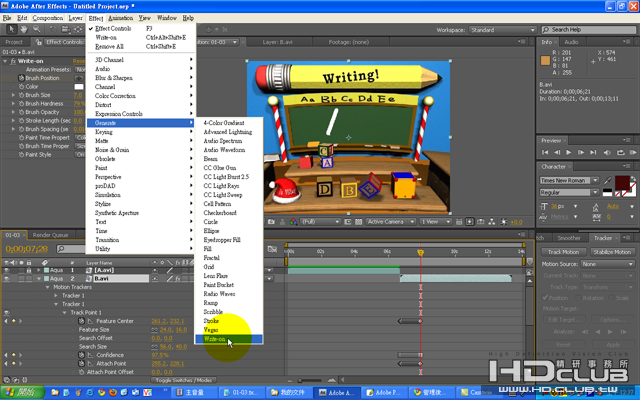Click the Stabilize Motion button
This screenshot has height=400, width=640.
click(612, 252)
